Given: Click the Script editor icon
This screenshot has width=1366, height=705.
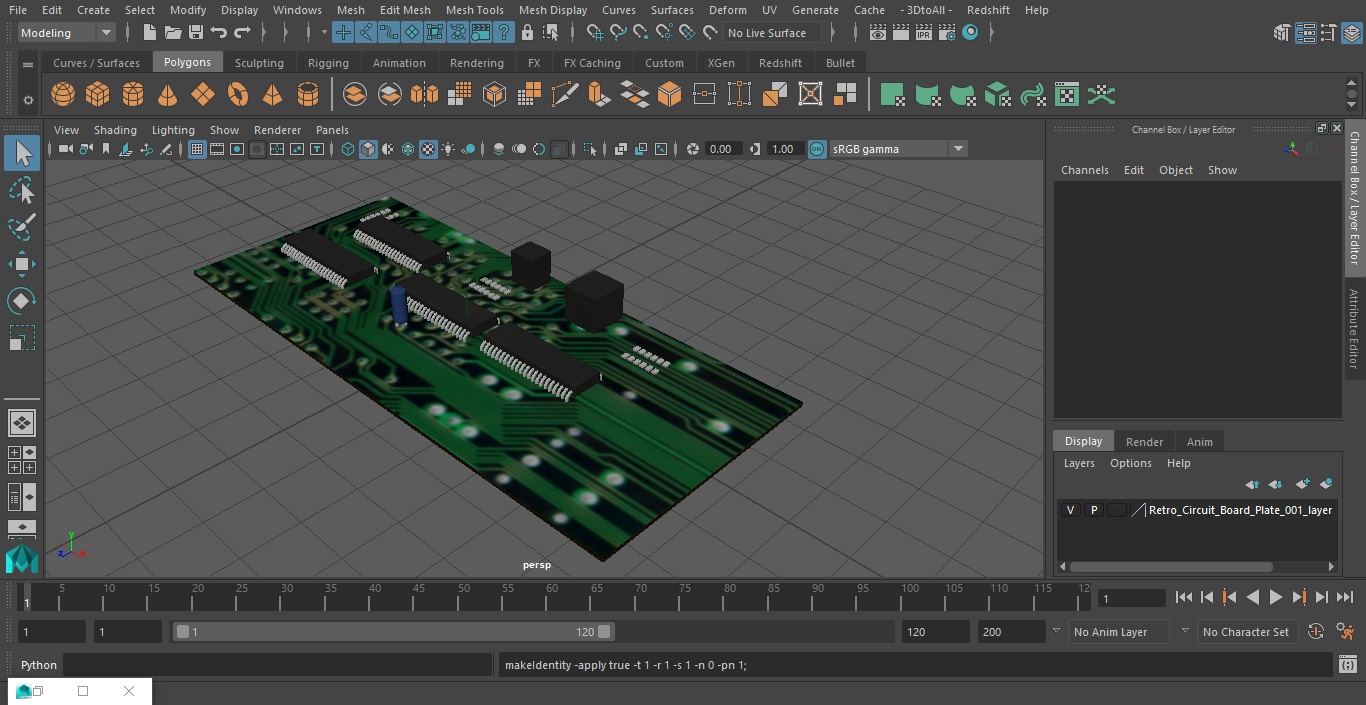Looking at the screenshot, I should [1348, 664].
